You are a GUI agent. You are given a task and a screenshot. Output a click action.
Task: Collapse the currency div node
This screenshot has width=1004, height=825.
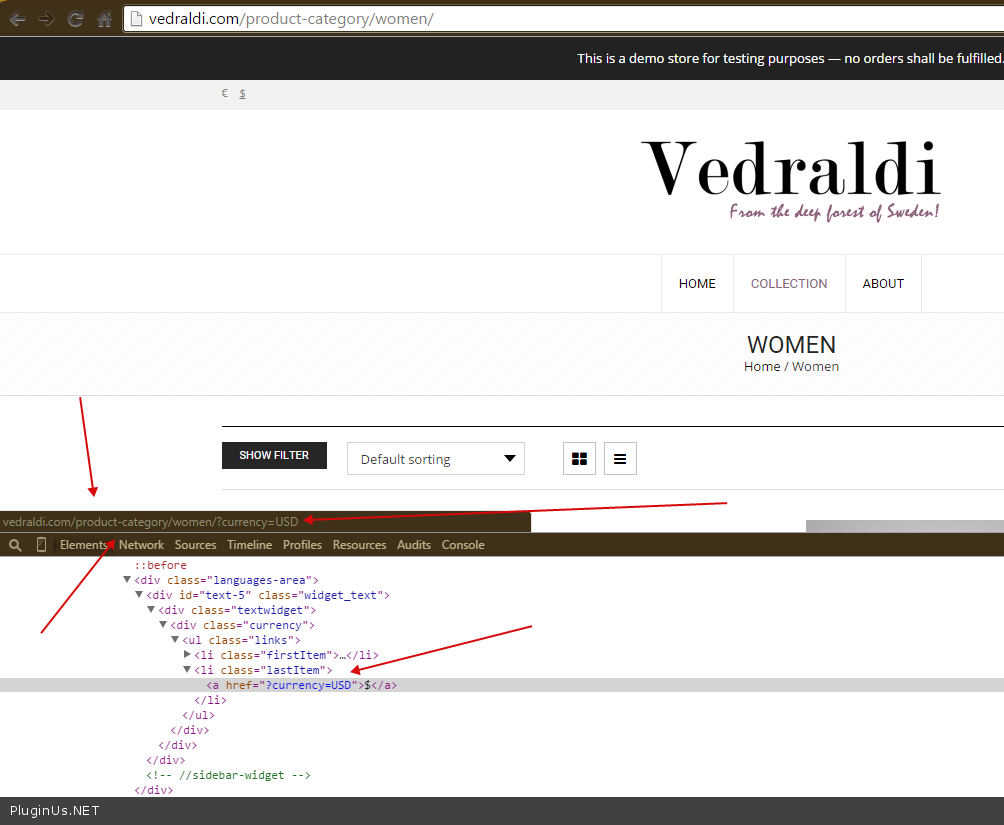coord(163,625)
